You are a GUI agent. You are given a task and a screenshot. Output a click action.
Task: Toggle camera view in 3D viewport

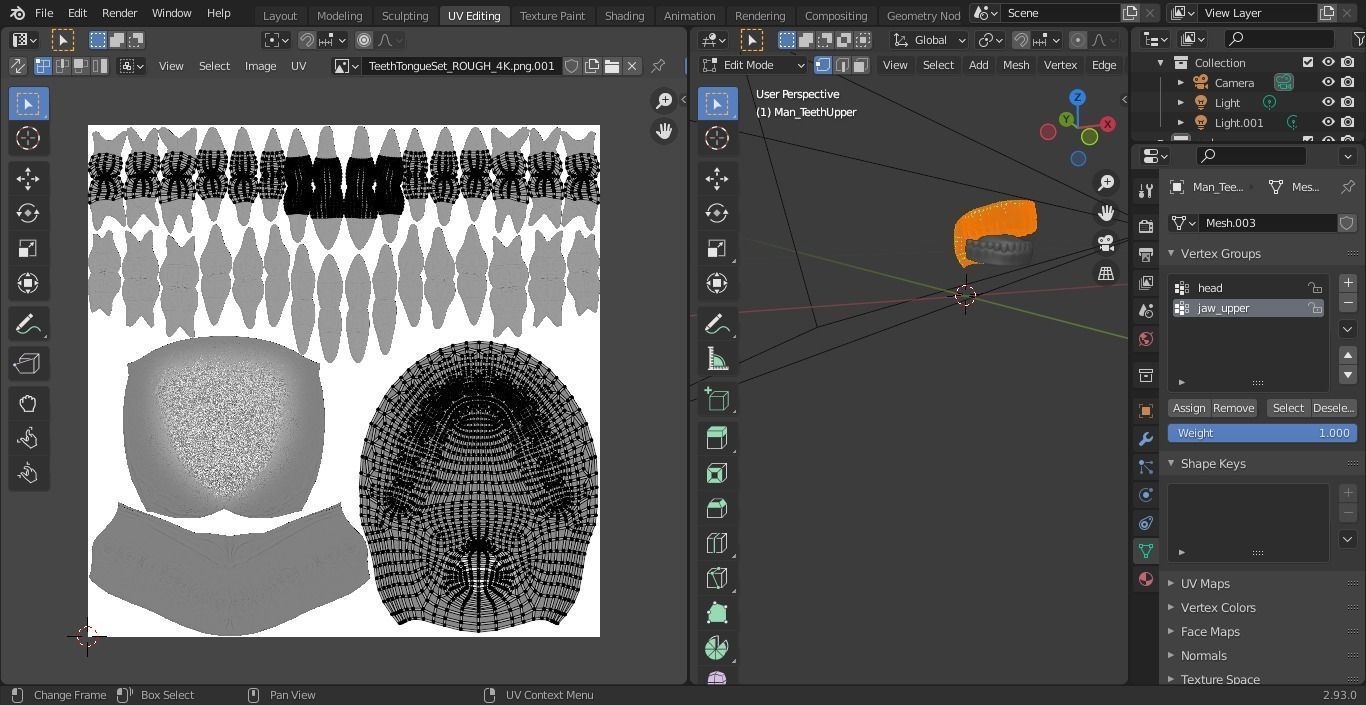tap(1106, 243)
